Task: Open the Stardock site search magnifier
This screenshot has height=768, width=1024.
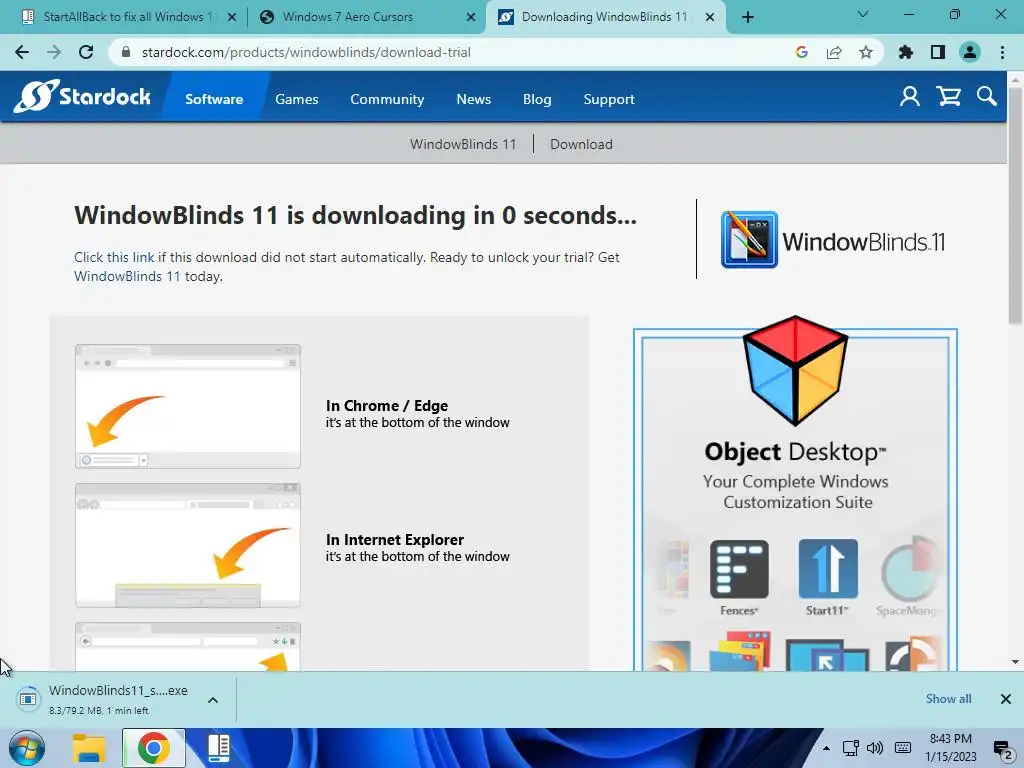Action: 987,97
